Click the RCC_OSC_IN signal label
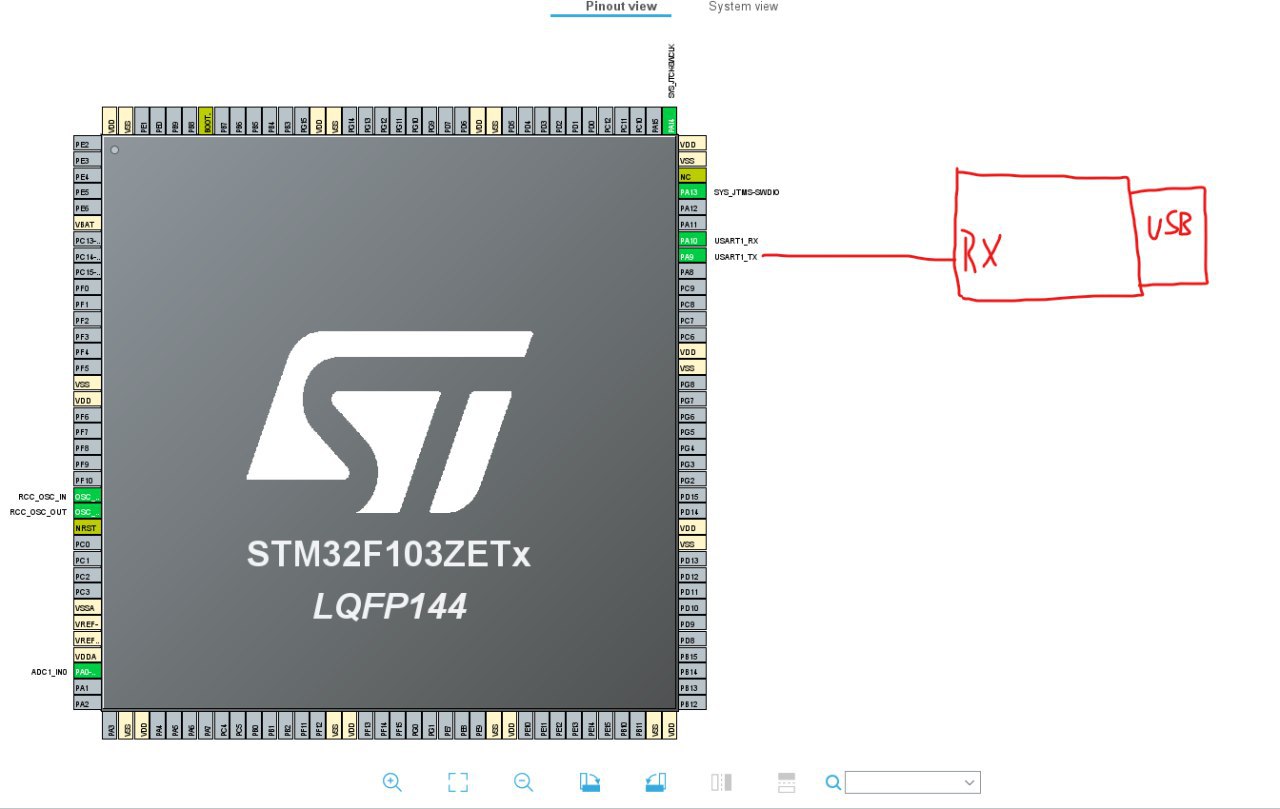 tap(42, 497)
